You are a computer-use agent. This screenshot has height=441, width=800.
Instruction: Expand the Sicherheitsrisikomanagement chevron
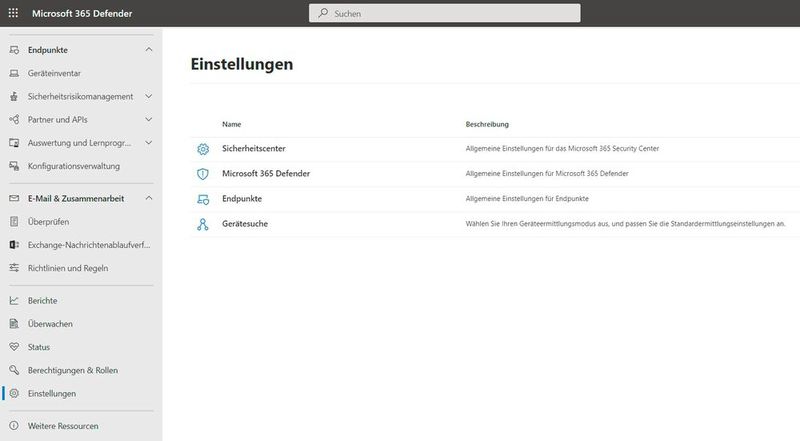pos(148,96)
